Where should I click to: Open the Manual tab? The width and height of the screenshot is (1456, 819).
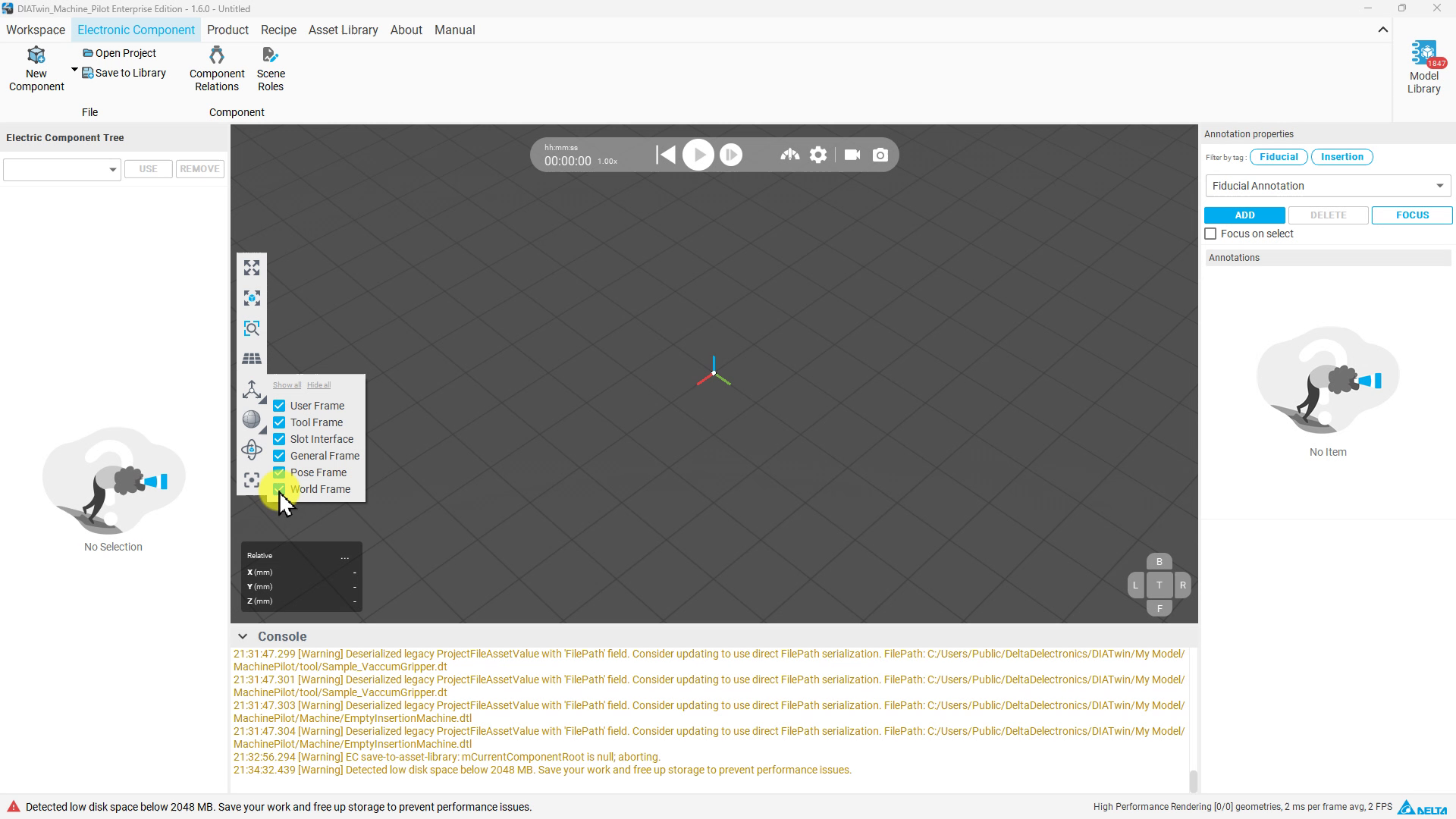[x=454, y=30]
